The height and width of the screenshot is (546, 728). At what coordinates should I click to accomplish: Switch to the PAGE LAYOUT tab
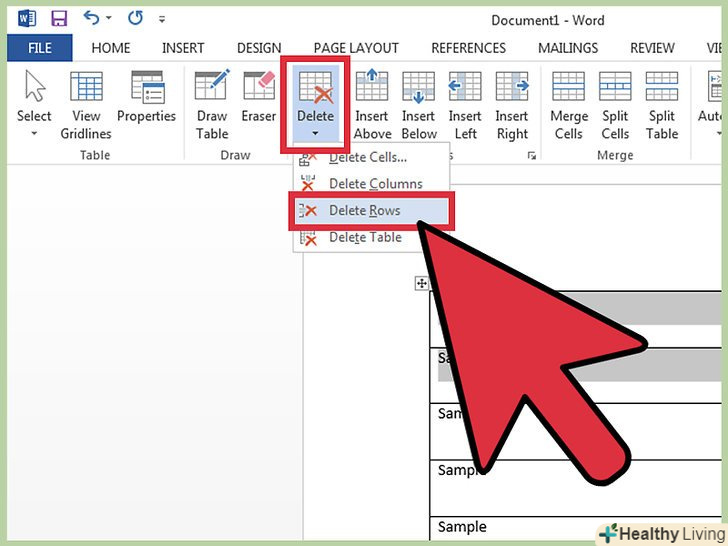357,47
